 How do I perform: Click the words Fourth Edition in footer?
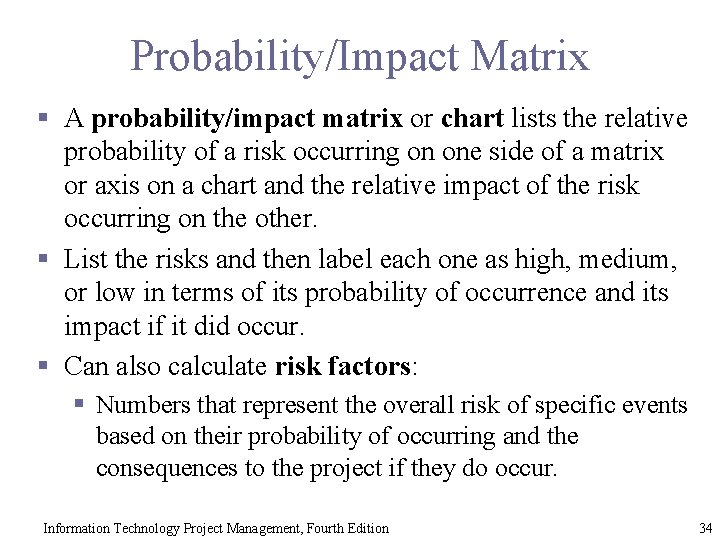[348, 529]
